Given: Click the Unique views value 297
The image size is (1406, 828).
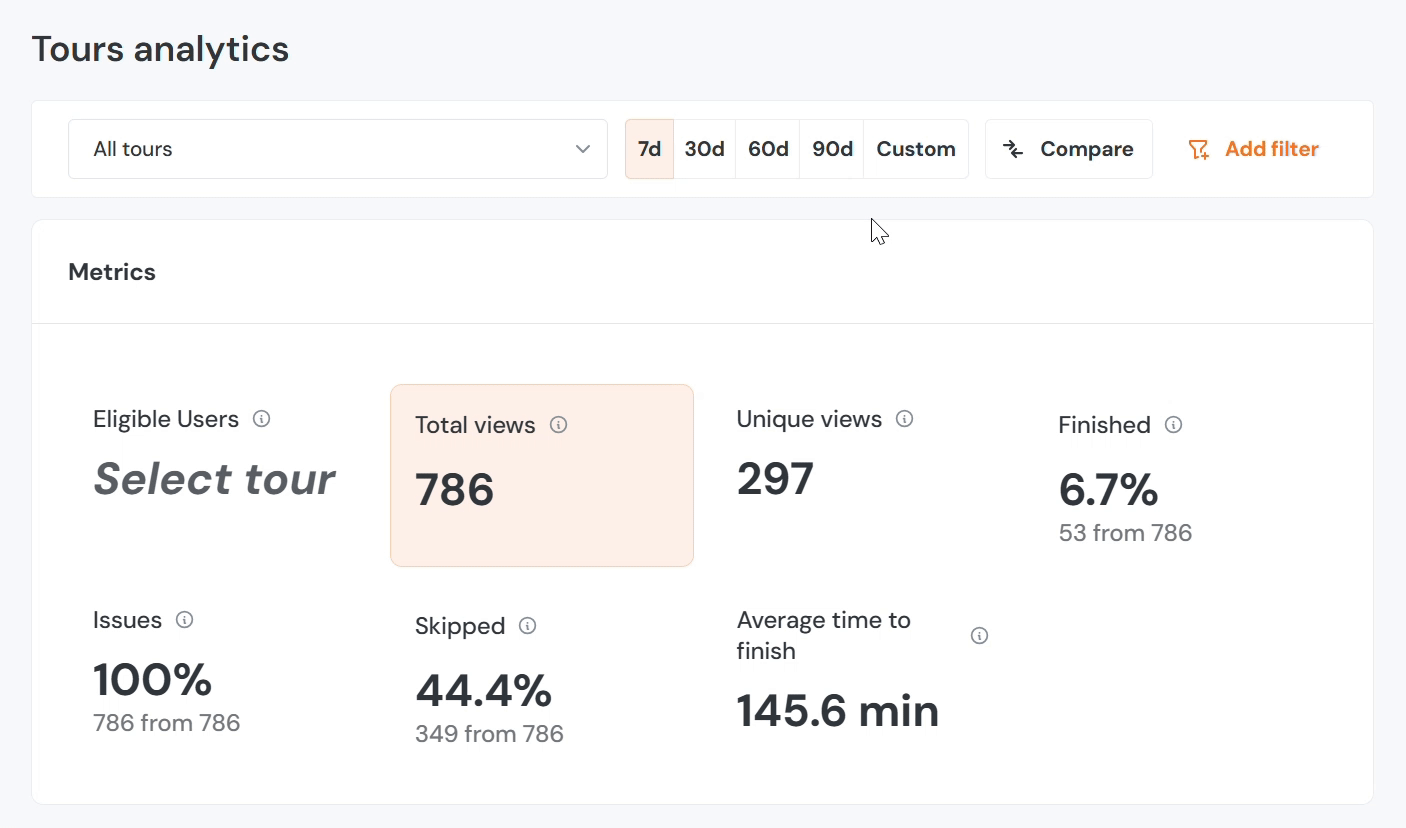Looking at the screenshot, I should [775, 479].
